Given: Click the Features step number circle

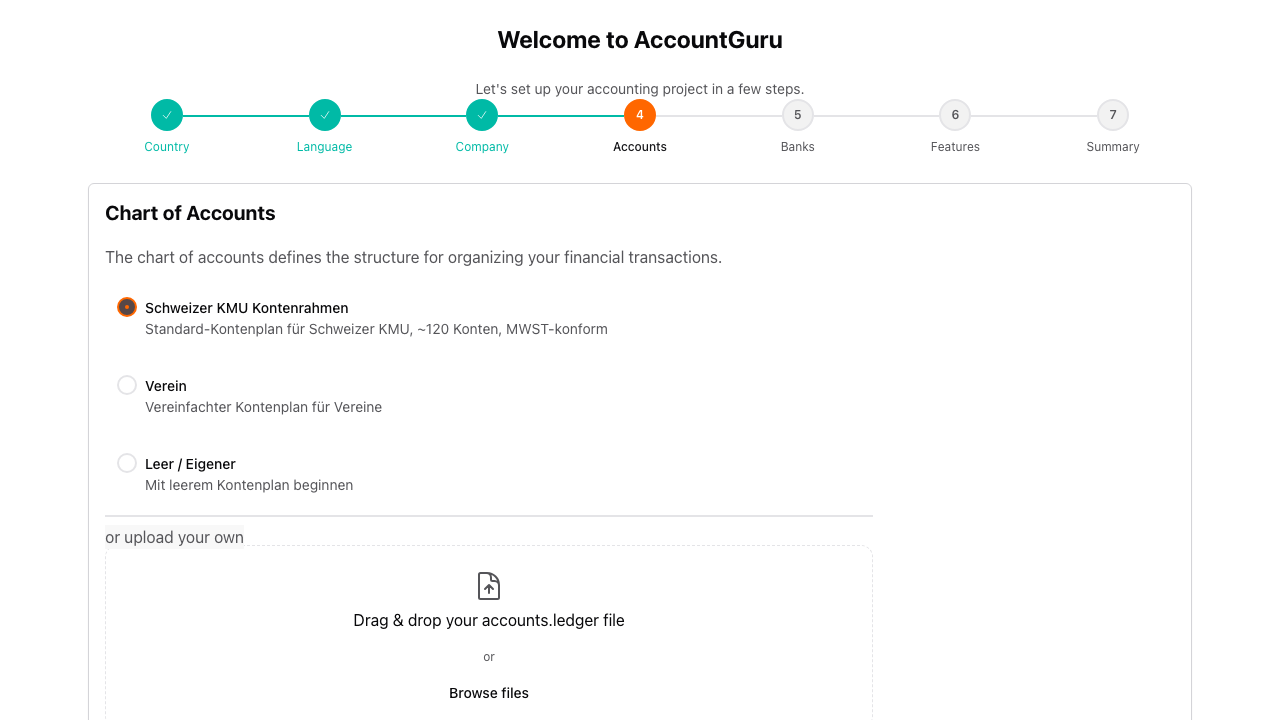Looking at the screenshot, I should tap(955, 114).
